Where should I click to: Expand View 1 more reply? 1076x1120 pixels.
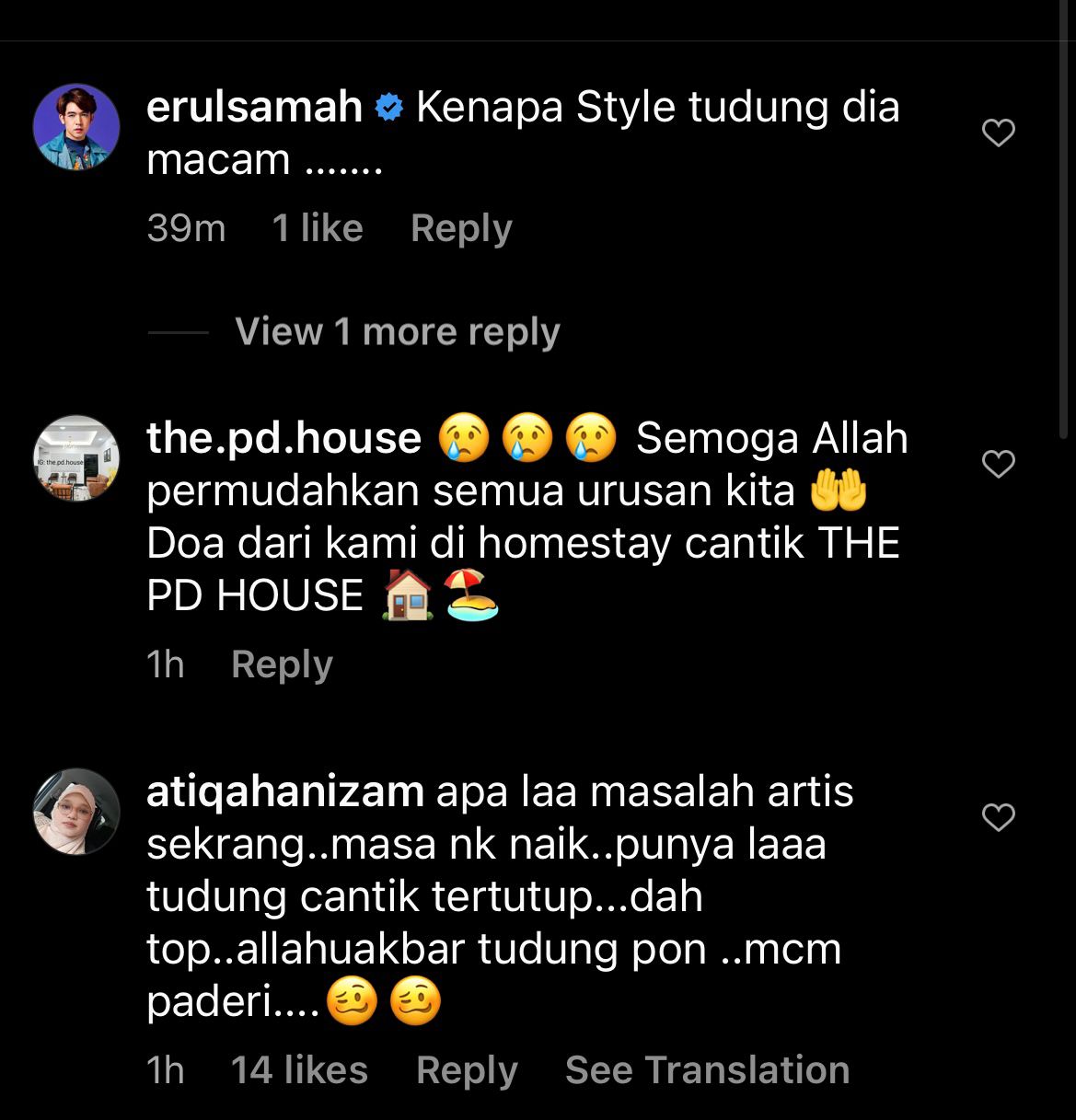[398, 332]
